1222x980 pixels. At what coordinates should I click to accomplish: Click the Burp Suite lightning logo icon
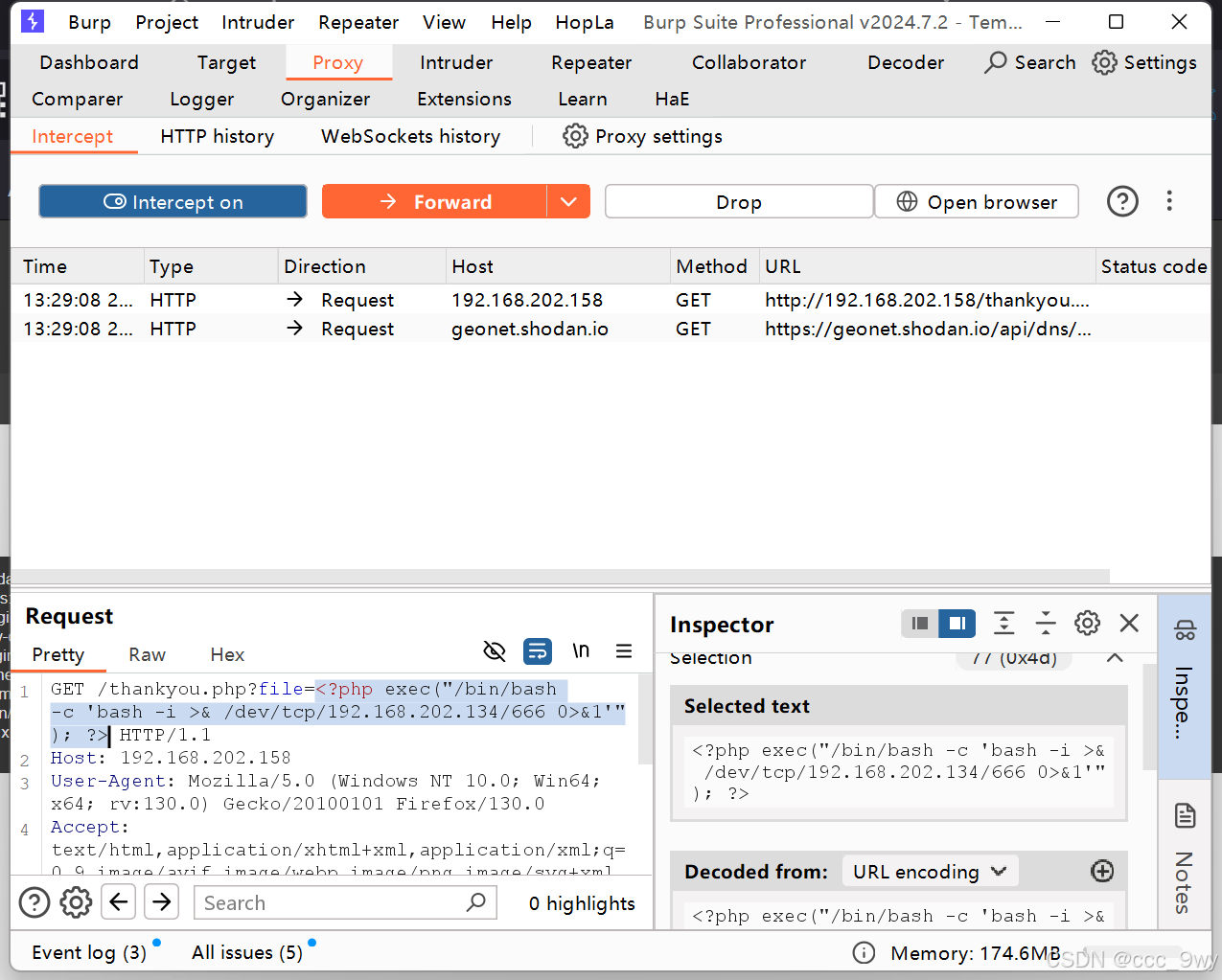point(33,21)
